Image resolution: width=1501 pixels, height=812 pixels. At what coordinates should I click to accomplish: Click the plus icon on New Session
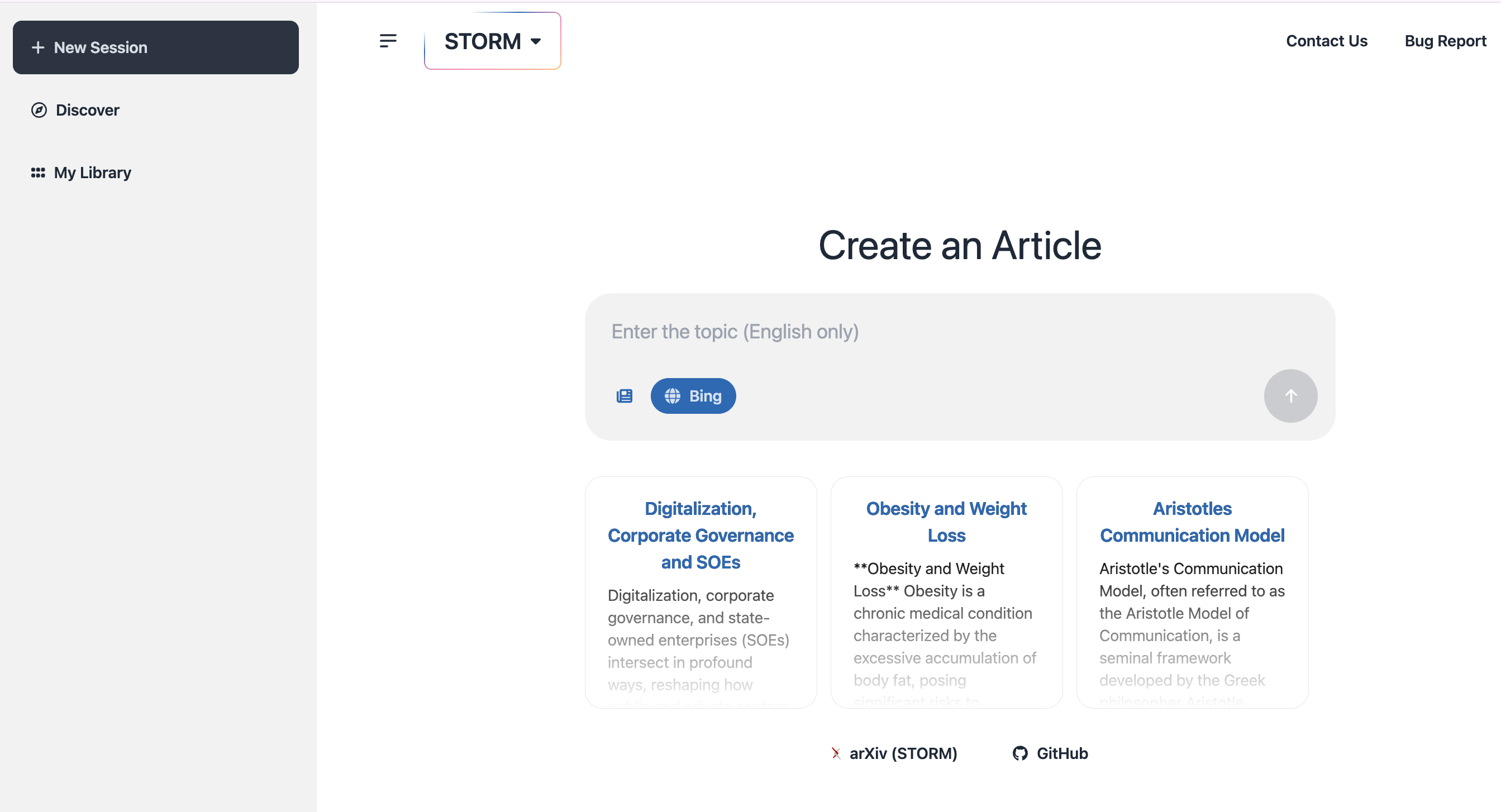click(x=38, y=48)
